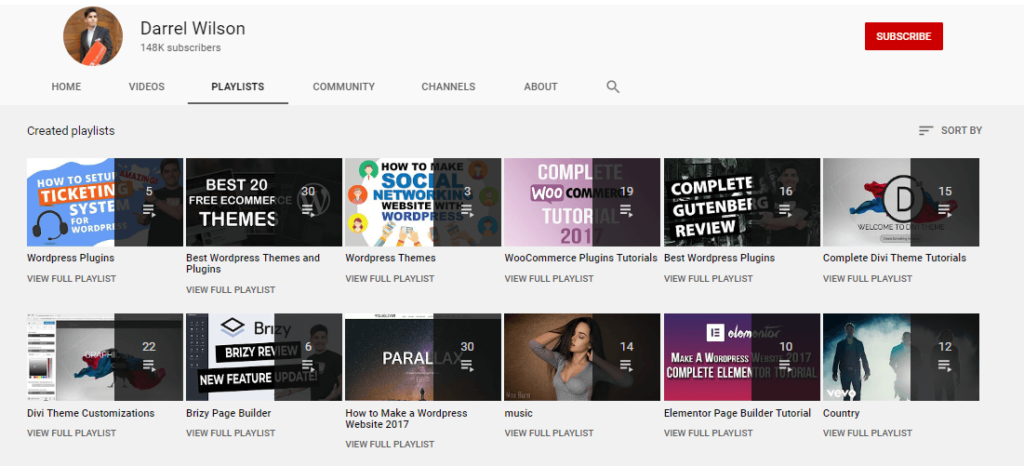Screen dimensions: 1024x466
Task: Click video count 14 on music thumbnail
Action: (626, 347)
